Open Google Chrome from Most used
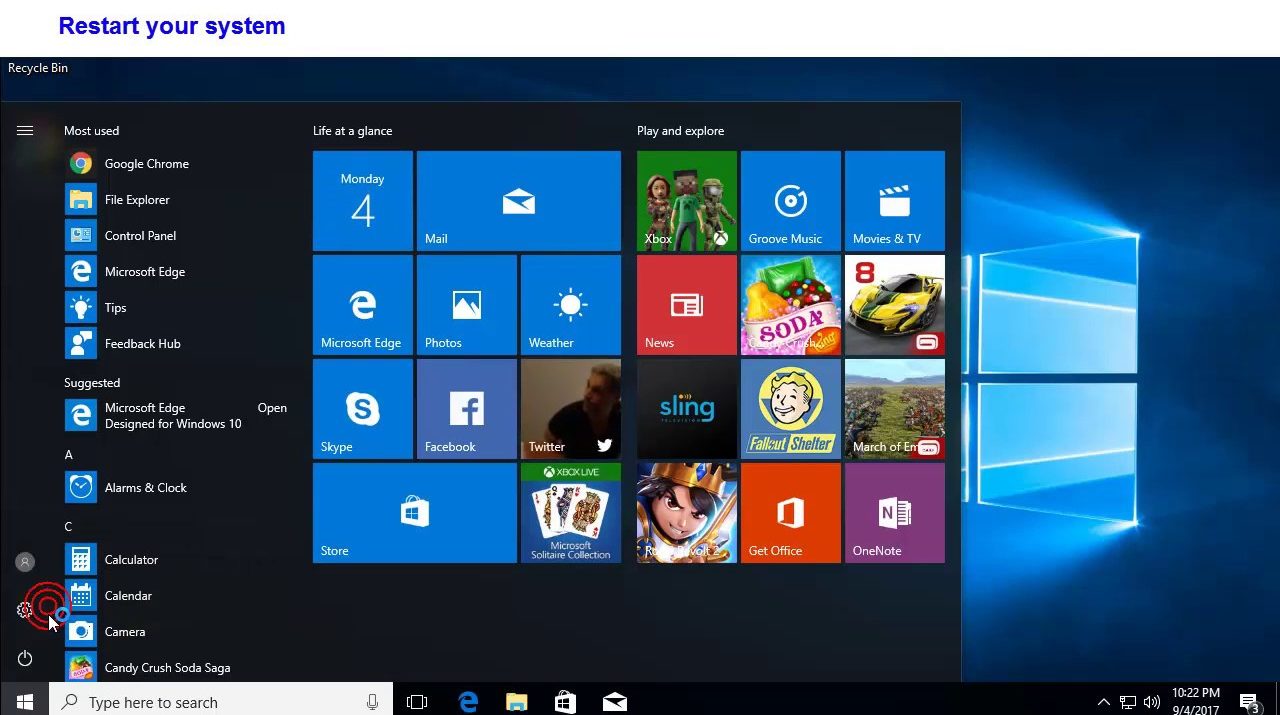Viewport: 1280px width, 715px height. 146,164
